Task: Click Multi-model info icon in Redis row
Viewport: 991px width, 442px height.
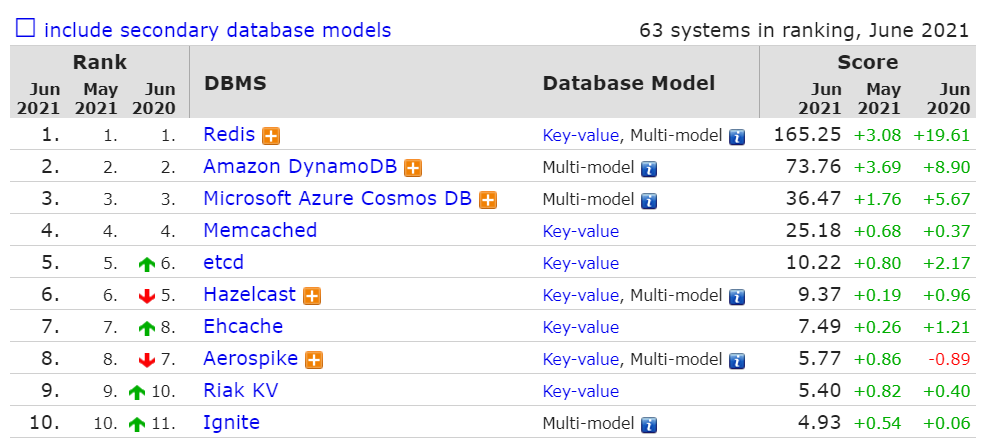Action: (x=736, y=137)
